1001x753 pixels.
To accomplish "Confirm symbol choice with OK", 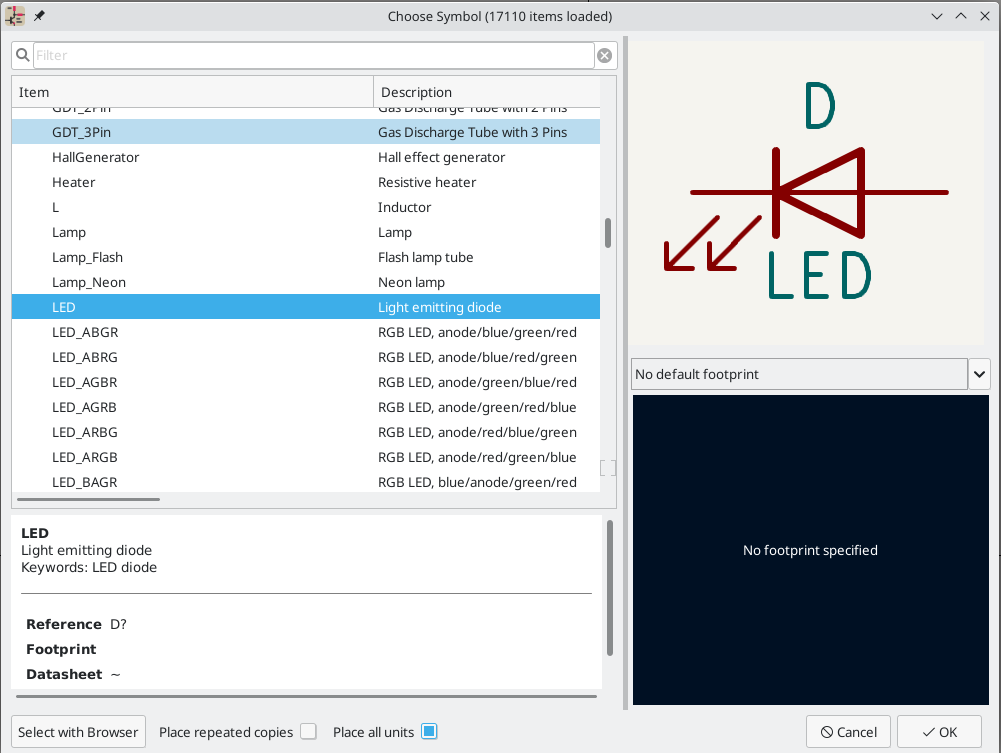I will click(938, 731).
